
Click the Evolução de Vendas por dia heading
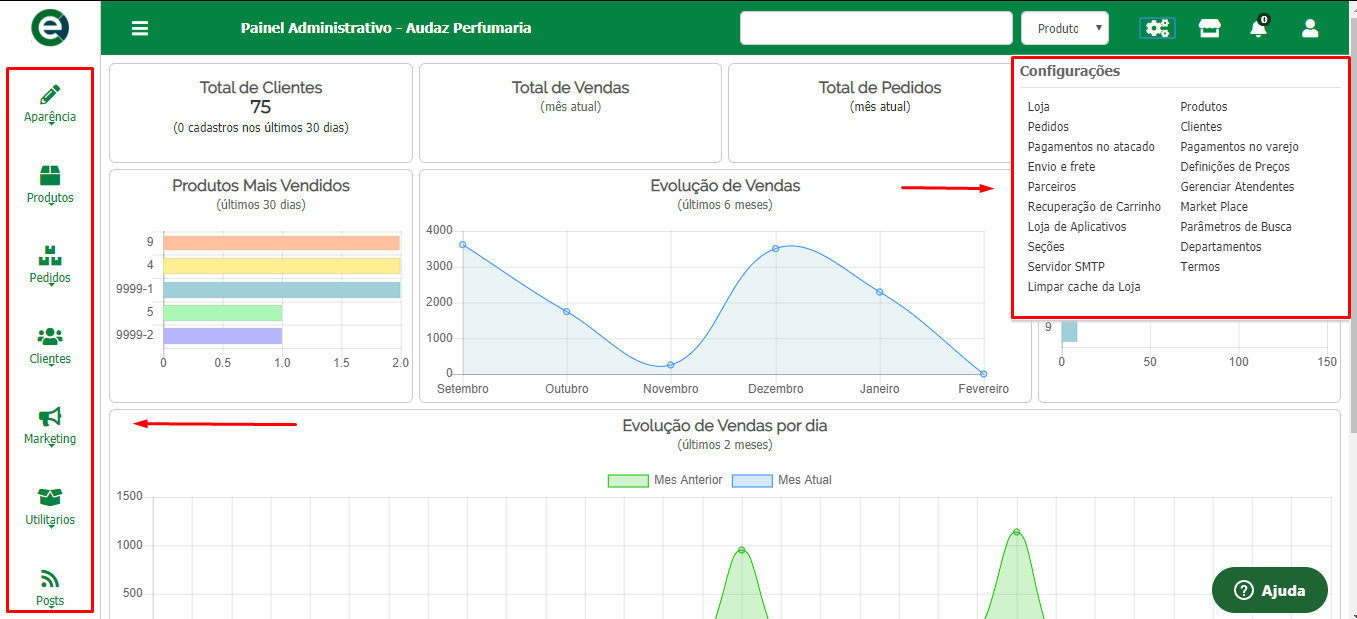(725, 426)
